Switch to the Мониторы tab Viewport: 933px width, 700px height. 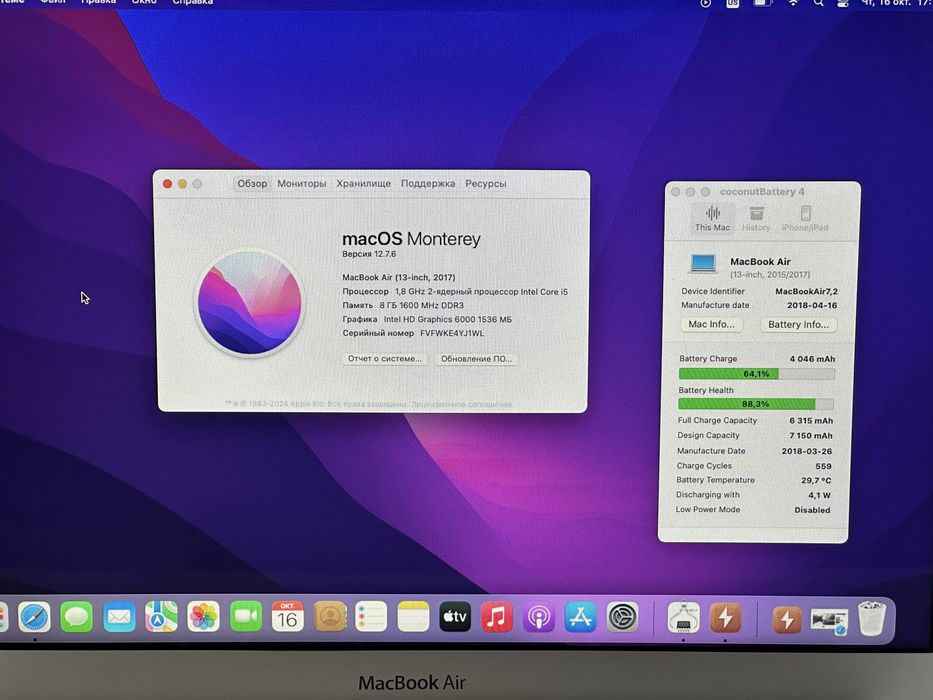tap(302, 183)
